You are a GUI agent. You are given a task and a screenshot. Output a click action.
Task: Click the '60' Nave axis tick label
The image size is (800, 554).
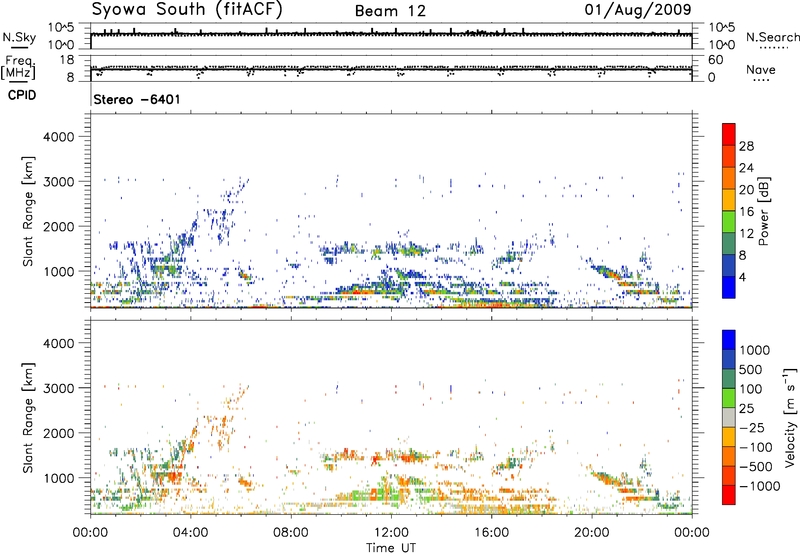(x=715, y=60)
